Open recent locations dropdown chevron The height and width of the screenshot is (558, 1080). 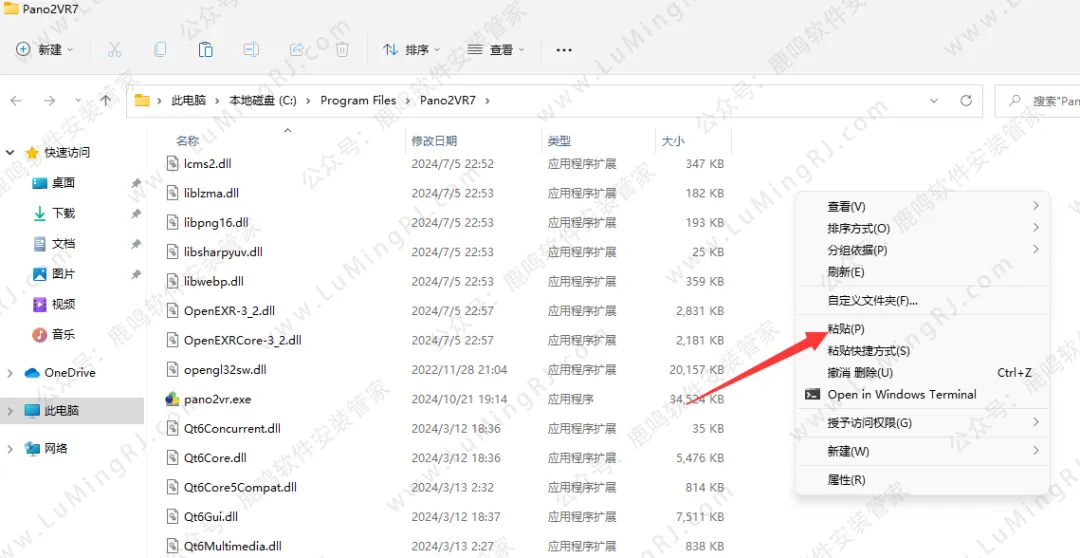point(78,101)
